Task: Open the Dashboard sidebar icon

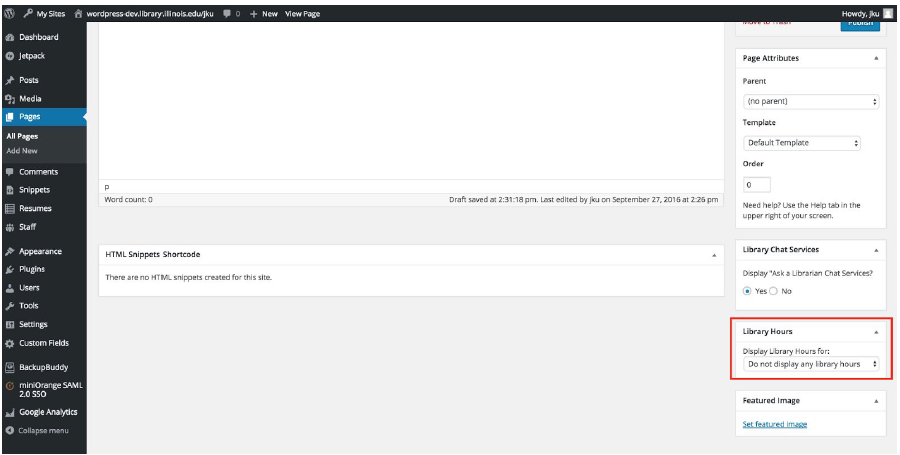Action: 10,37
